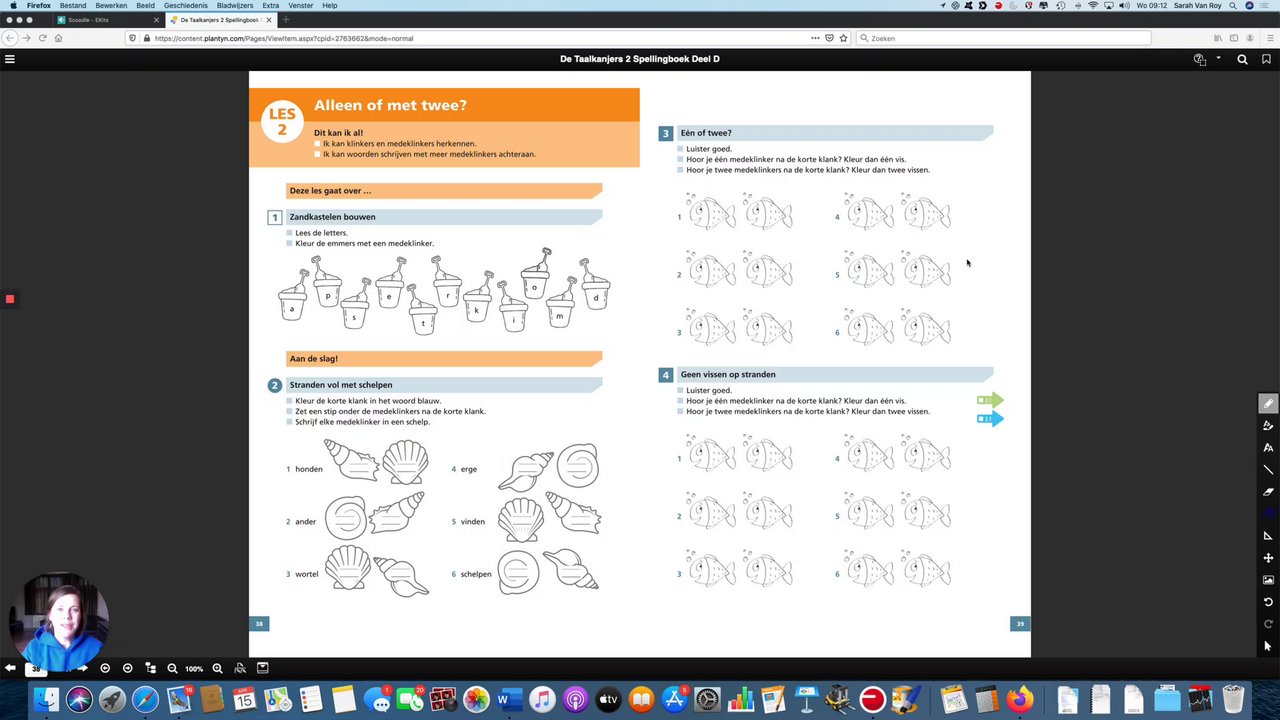The width and height of the screenshot is (1280, 720).
Task: Open the table of contents tree icon
Action: point(150,668)
